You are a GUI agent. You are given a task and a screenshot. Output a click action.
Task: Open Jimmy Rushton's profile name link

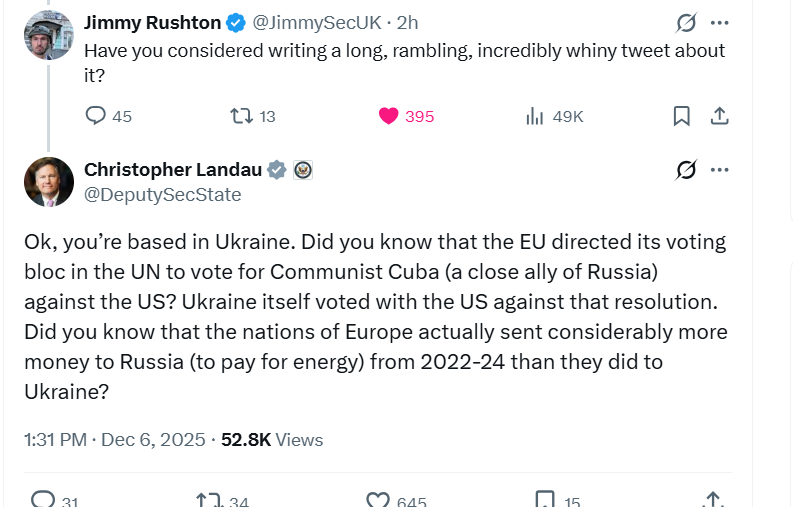click(x=150, y=22)
